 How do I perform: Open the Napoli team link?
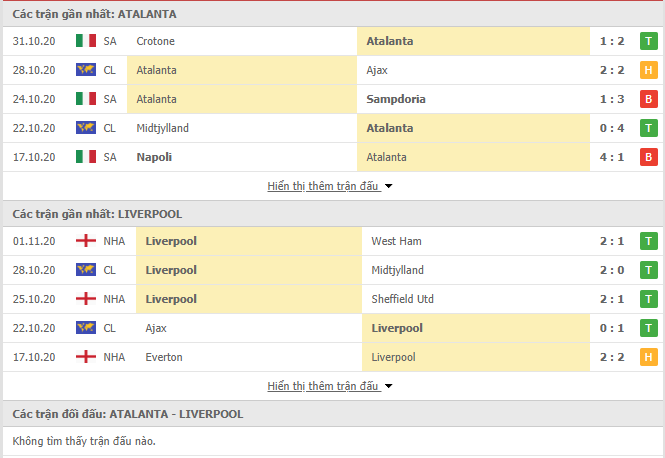[x=154, y=157]
